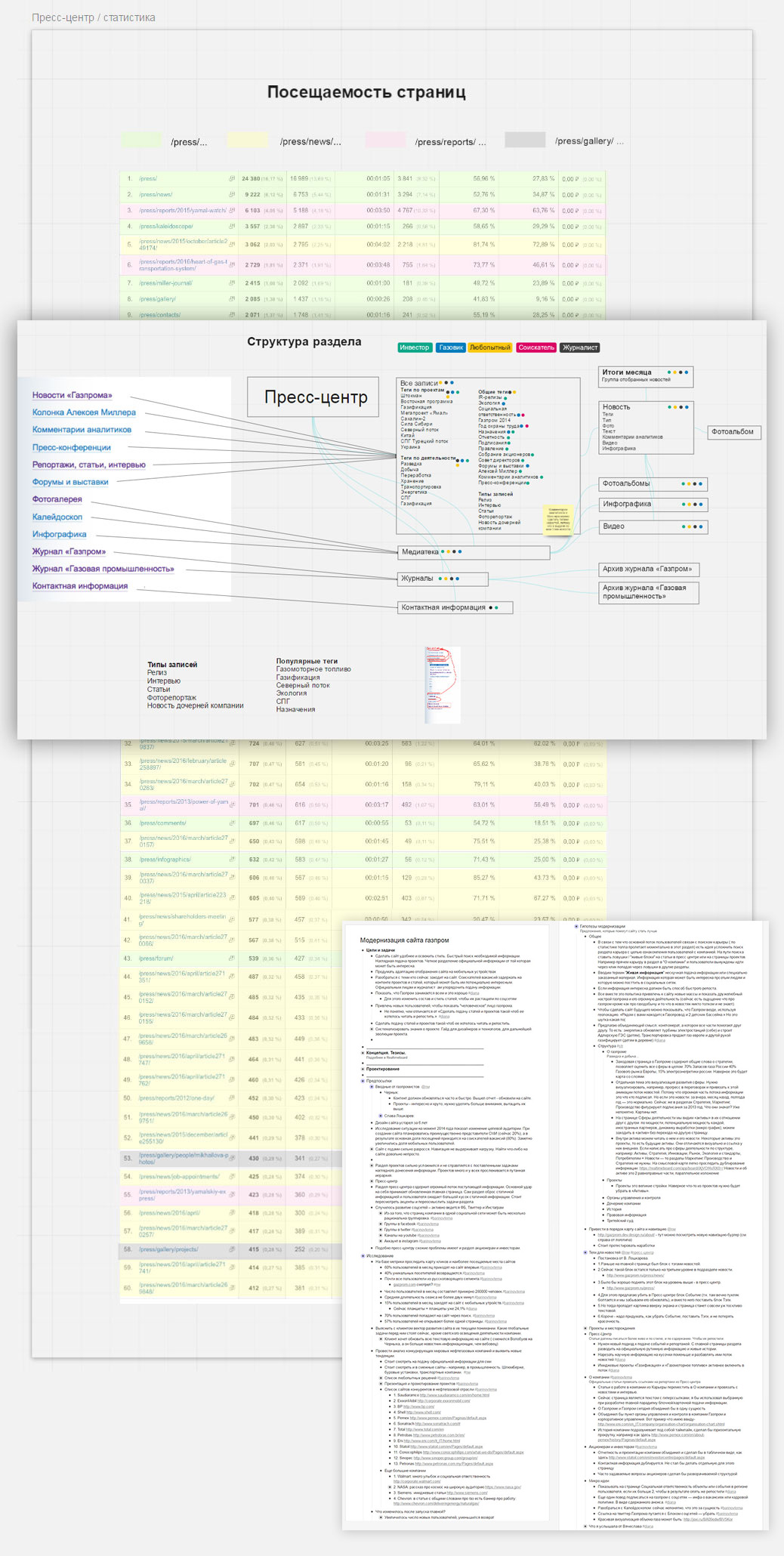784x1556 pixels.
Task: Open the external icon next to /press/kaleidoscope/
Action: pyautogui.click(x=232, y=227)
